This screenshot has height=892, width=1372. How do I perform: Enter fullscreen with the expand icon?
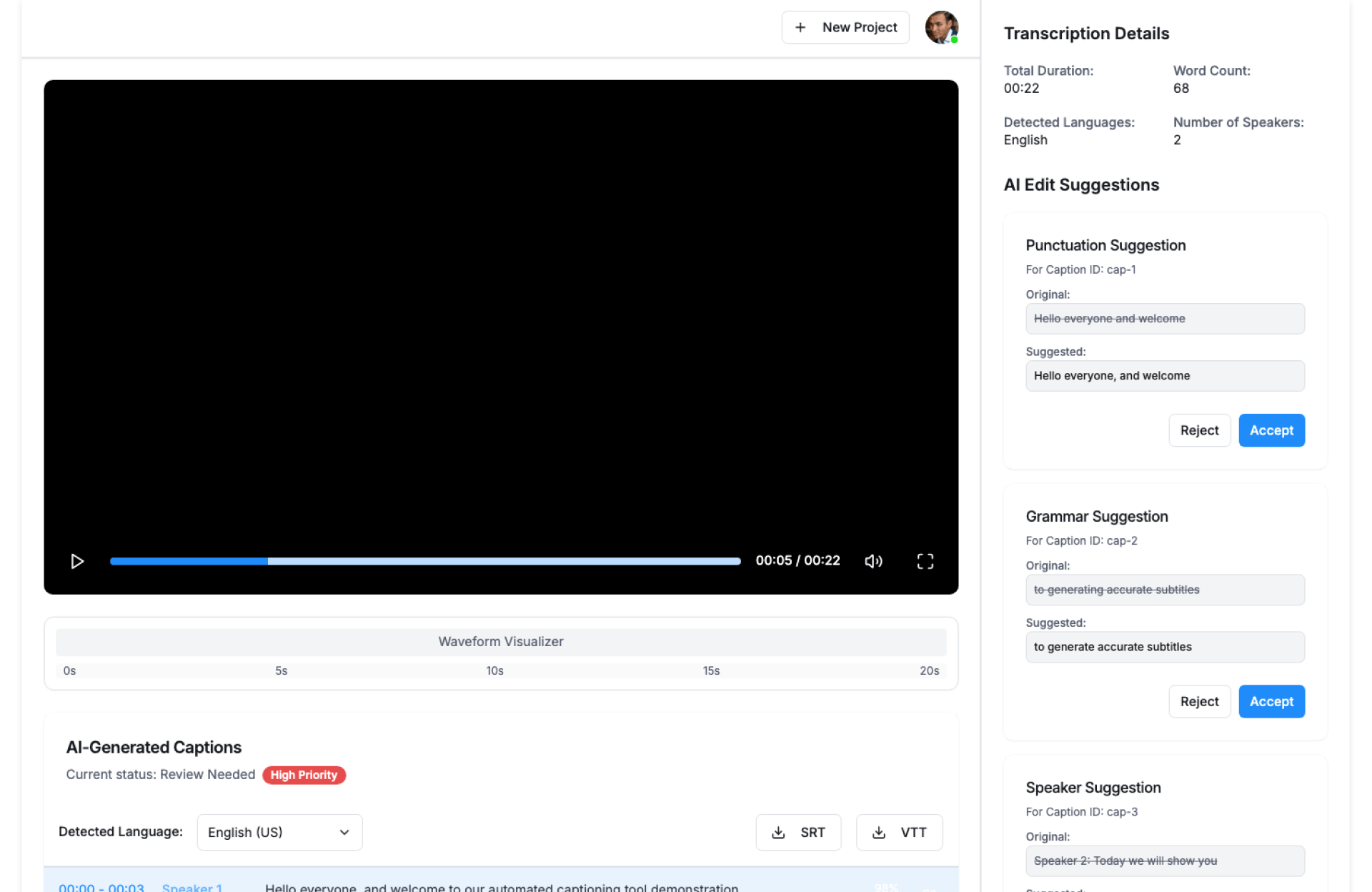pyautogui.click(x=925, y=561)
